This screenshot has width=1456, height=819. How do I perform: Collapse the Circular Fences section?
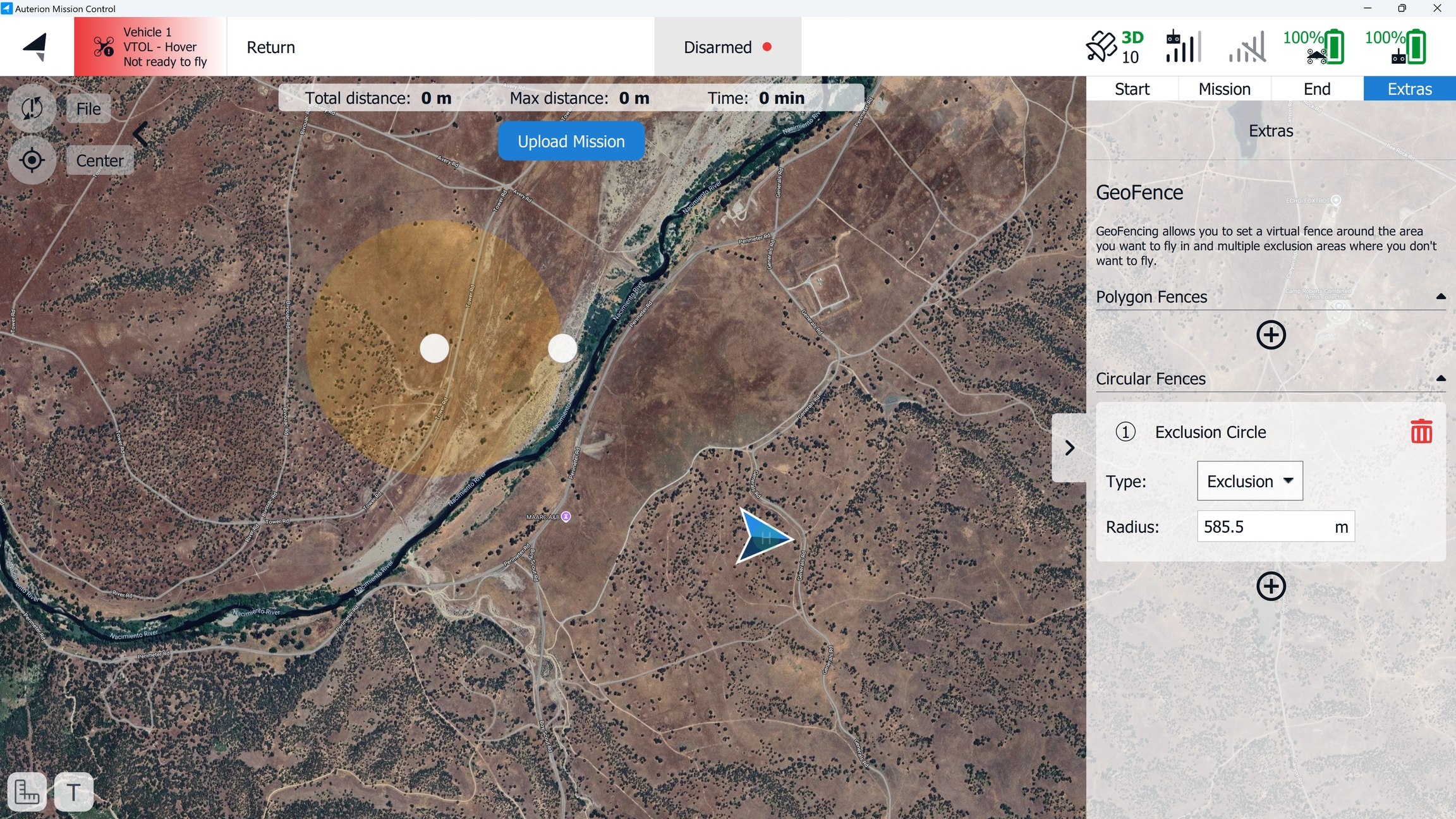[x=1441, y=379]
